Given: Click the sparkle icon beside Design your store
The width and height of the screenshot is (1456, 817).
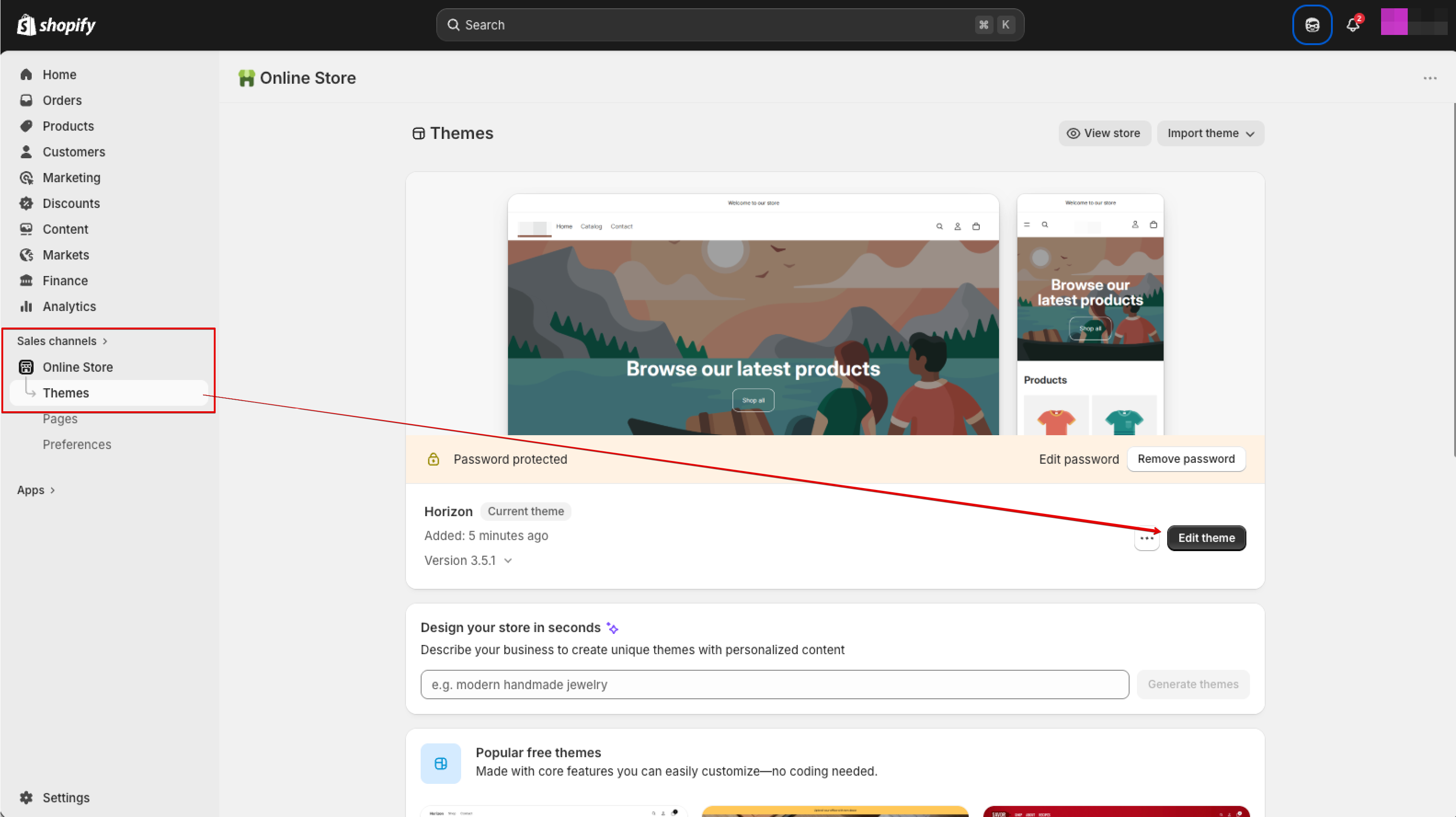Looking at the screenshot, I should pyautogui.click(x=612, y=628).
